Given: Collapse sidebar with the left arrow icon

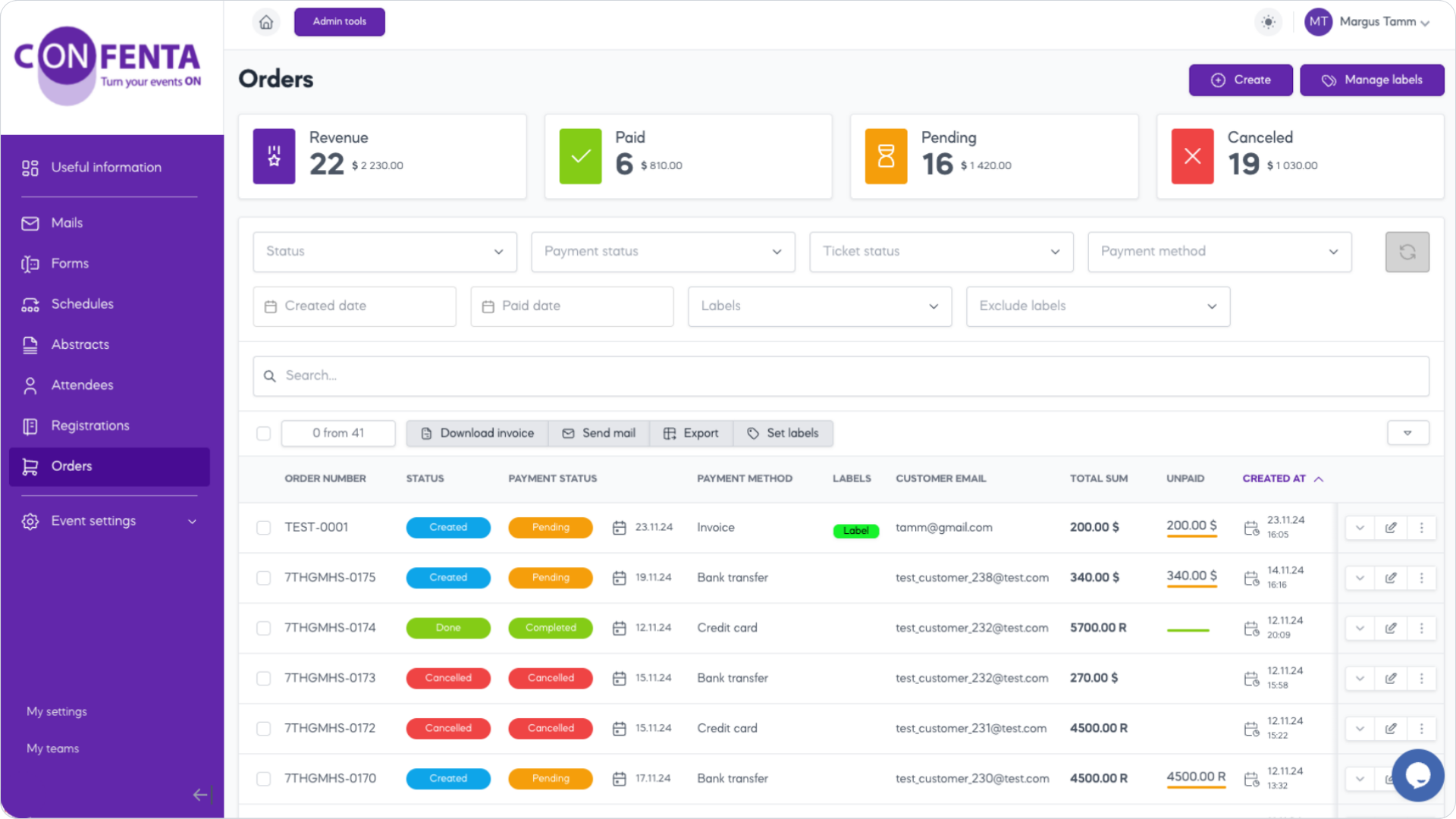Looking at the screenshot, I should (x=200, y=795).
